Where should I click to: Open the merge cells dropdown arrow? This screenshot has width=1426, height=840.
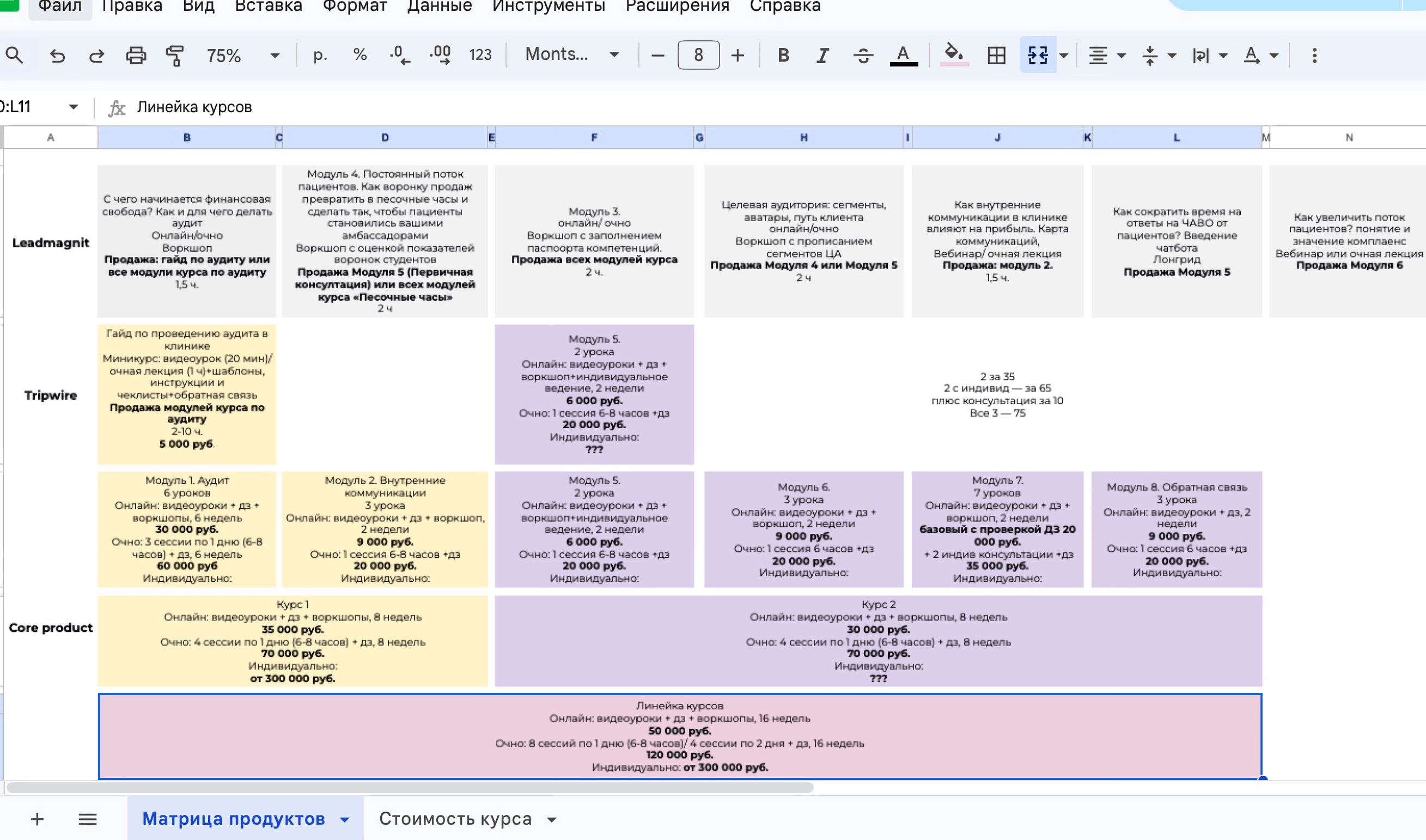click(x=1064, y=56)
